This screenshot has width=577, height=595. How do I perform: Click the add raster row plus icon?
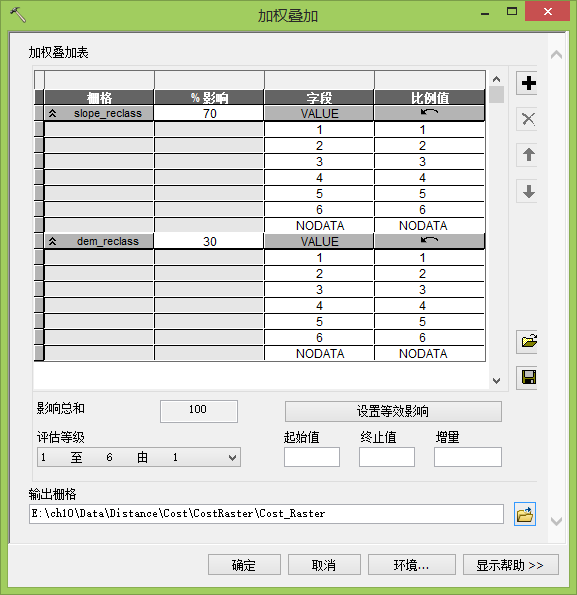tap(528, 83)
